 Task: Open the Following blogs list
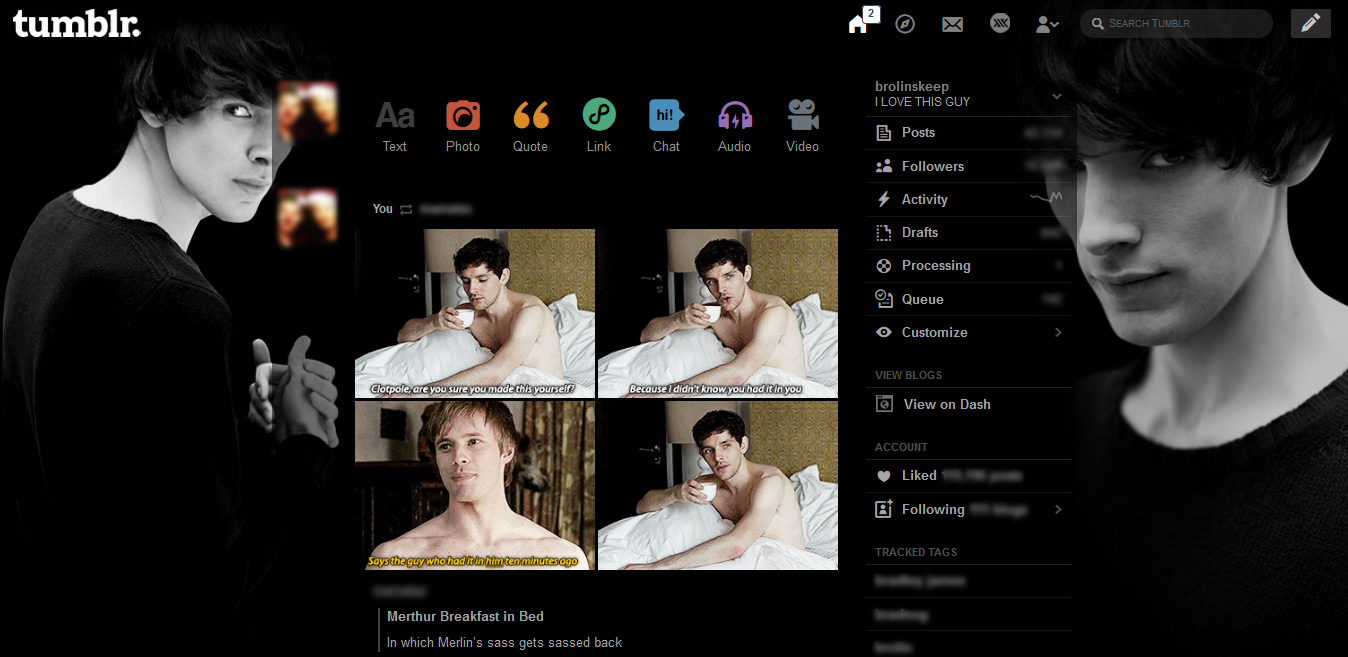tap(968, 509)
